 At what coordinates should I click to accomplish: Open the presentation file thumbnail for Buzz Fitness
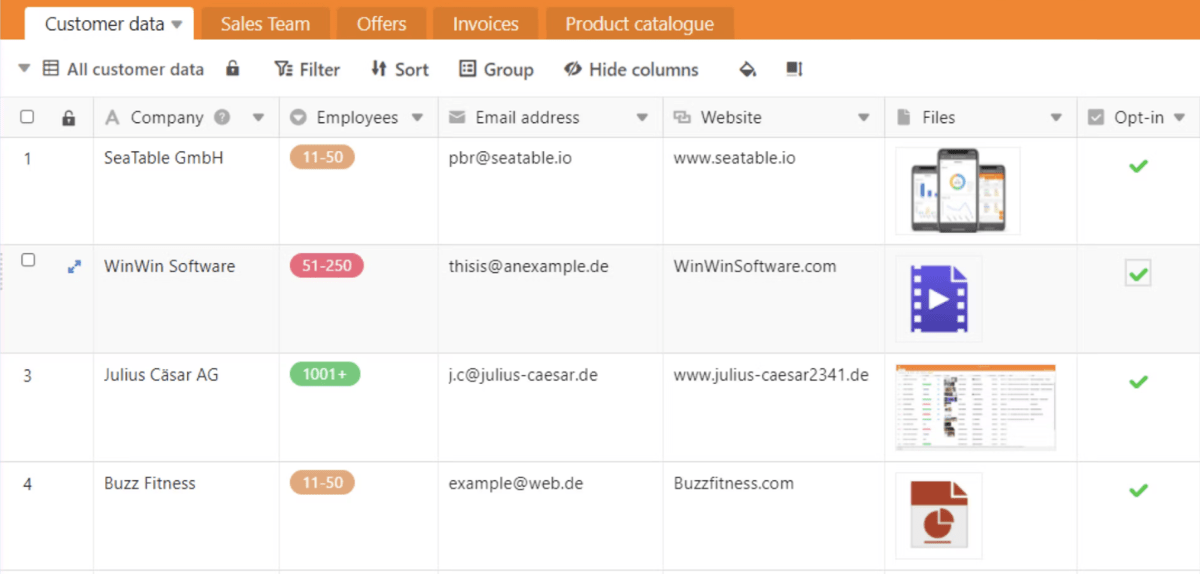click(x=939, y=515)
